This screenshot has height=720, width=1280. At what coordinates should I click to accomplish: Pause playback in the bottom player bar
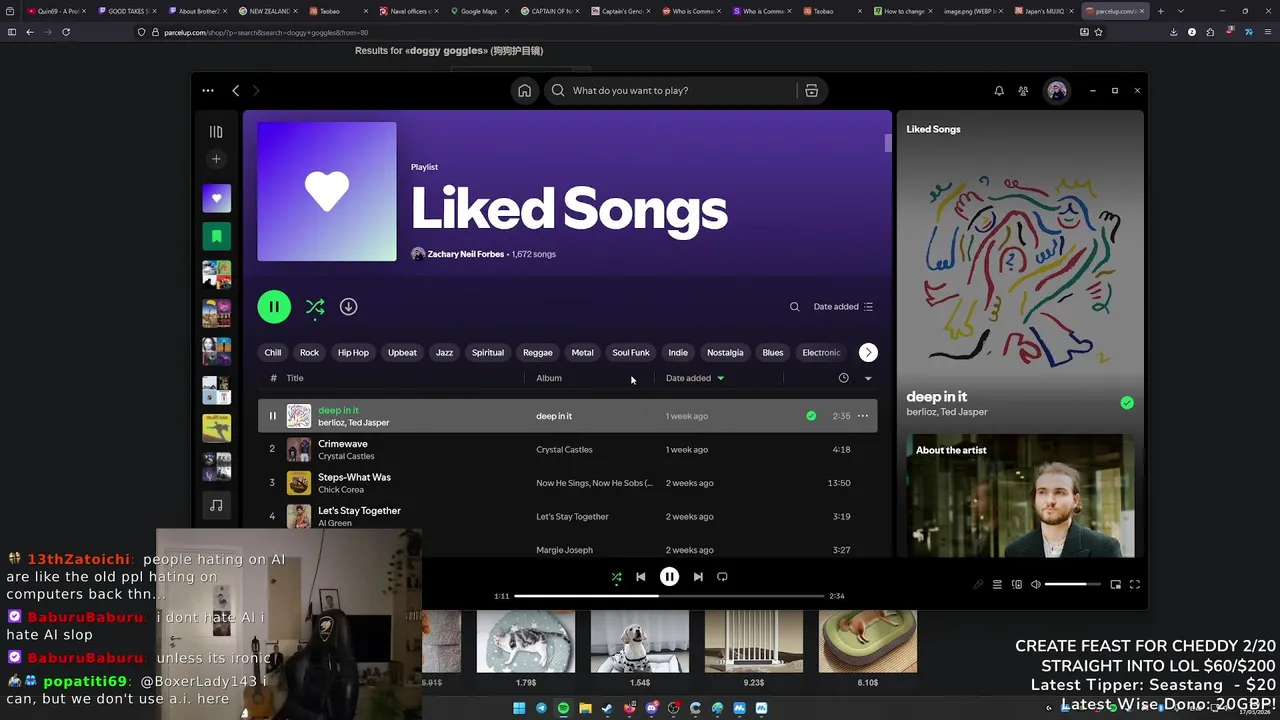[x=669, y=577]
